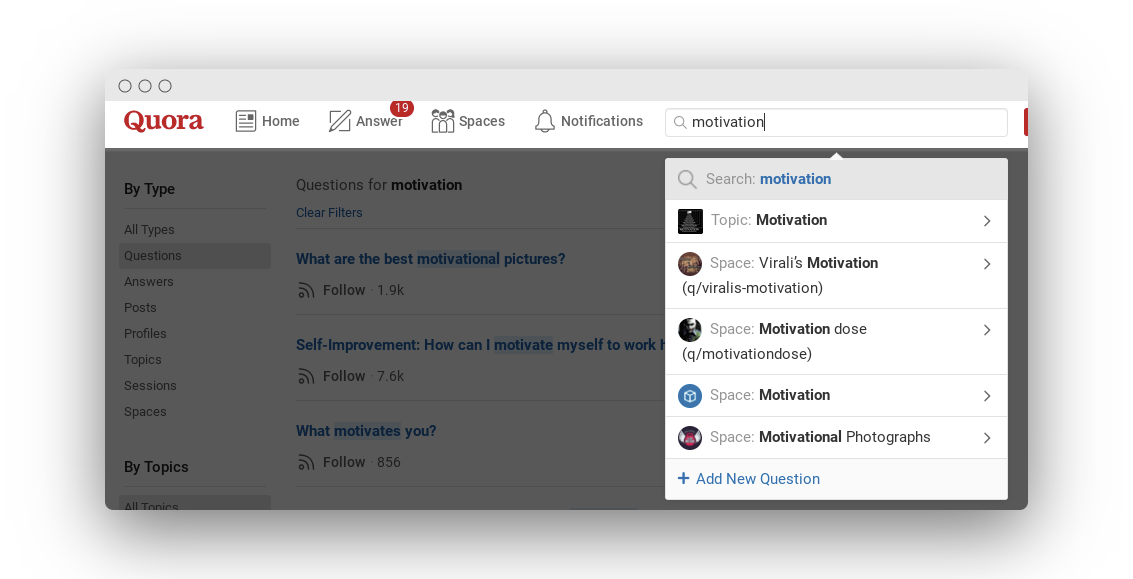Follow the motivational pictures question
Image resolution: width=1133 pixels, height=579 pixels.
coord(344,291)
